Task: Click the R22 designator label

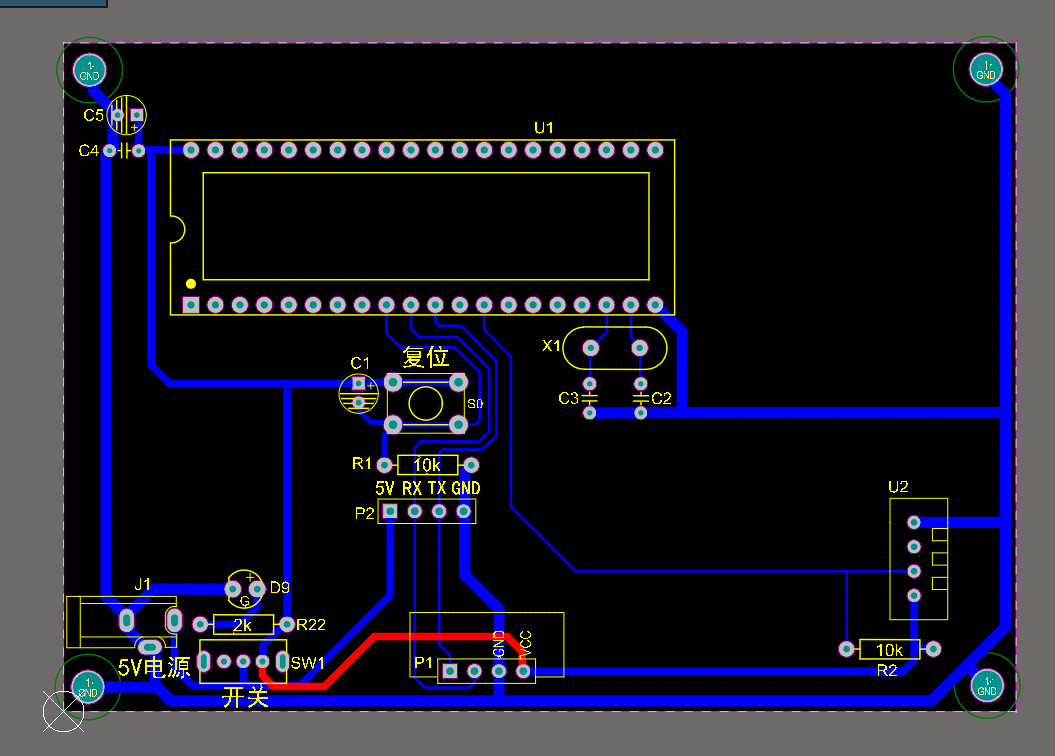Action: (311, 624)
